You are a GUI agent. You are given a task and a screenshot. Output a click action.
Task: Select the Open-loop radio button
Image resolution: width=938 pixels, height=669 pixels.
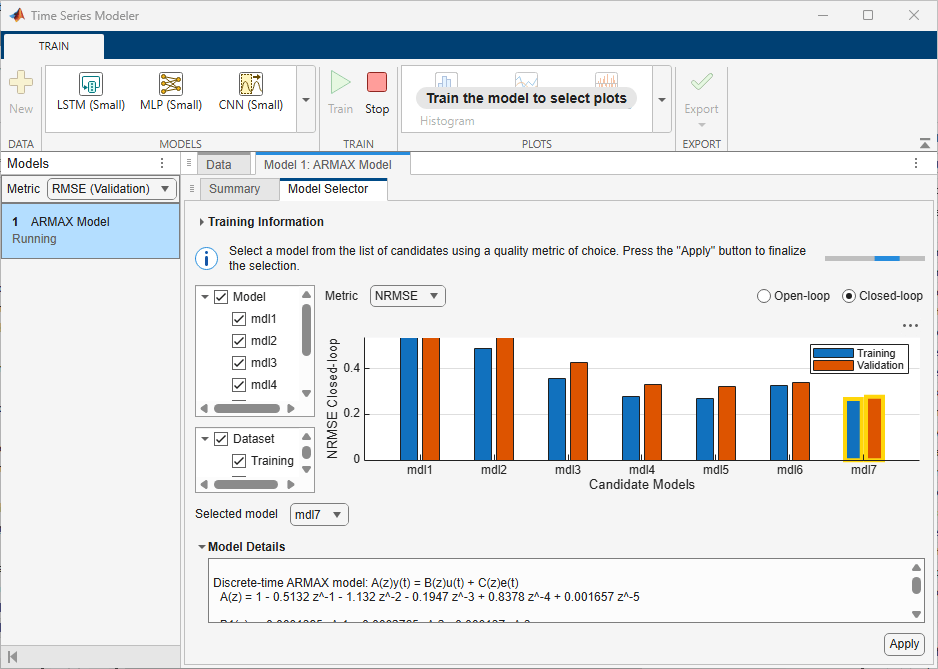click(763, 296)
